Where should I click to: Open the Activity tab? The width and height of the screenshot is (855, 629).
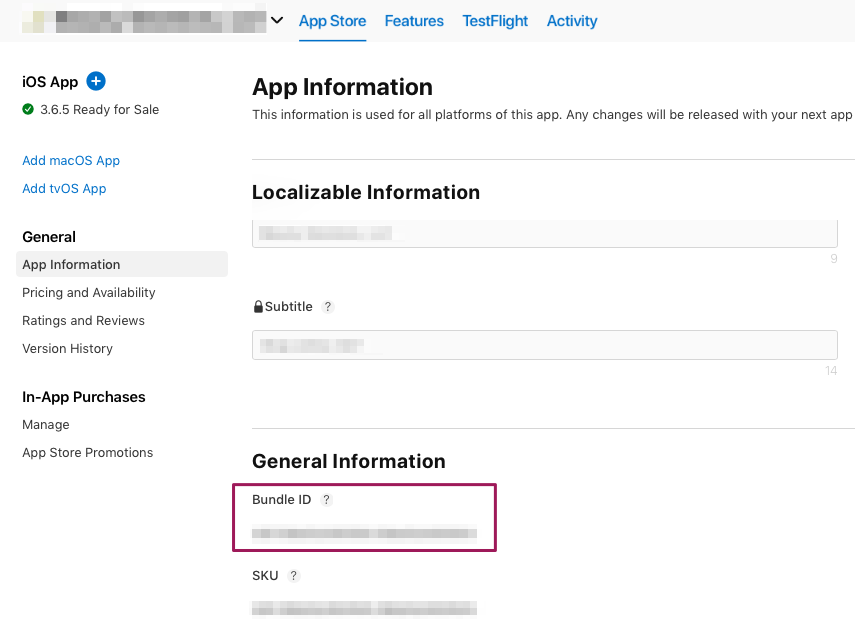(x=572, y=21)
